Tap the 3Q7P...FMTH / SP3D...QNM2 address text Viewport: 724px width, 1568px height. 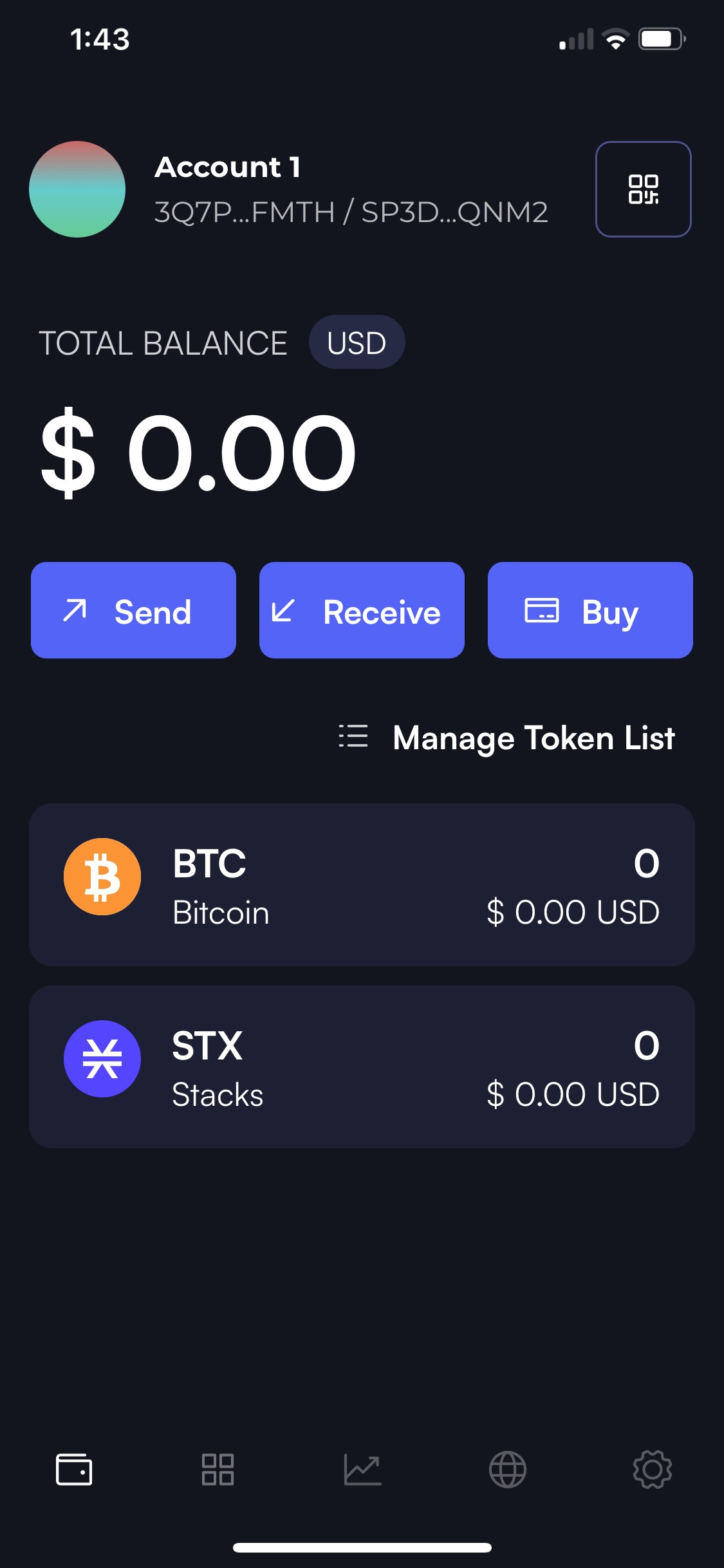(351, 212)
